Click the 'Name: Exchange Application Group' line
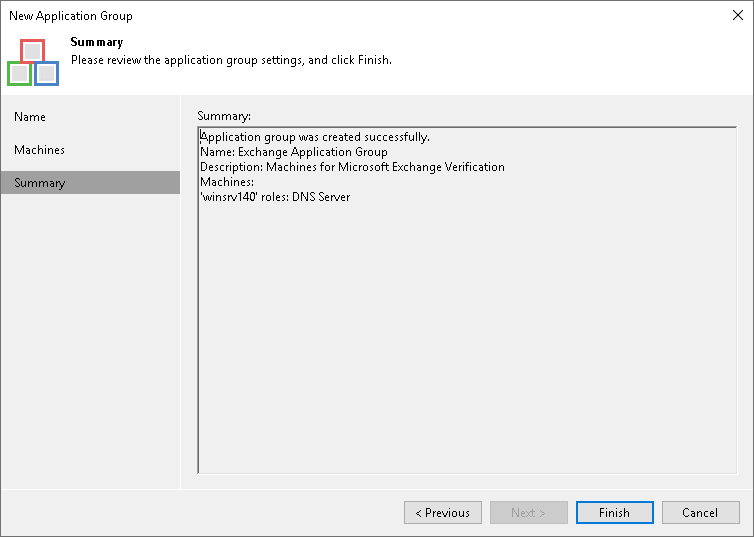Screen dimensions: 754x537 pos(294,152)
